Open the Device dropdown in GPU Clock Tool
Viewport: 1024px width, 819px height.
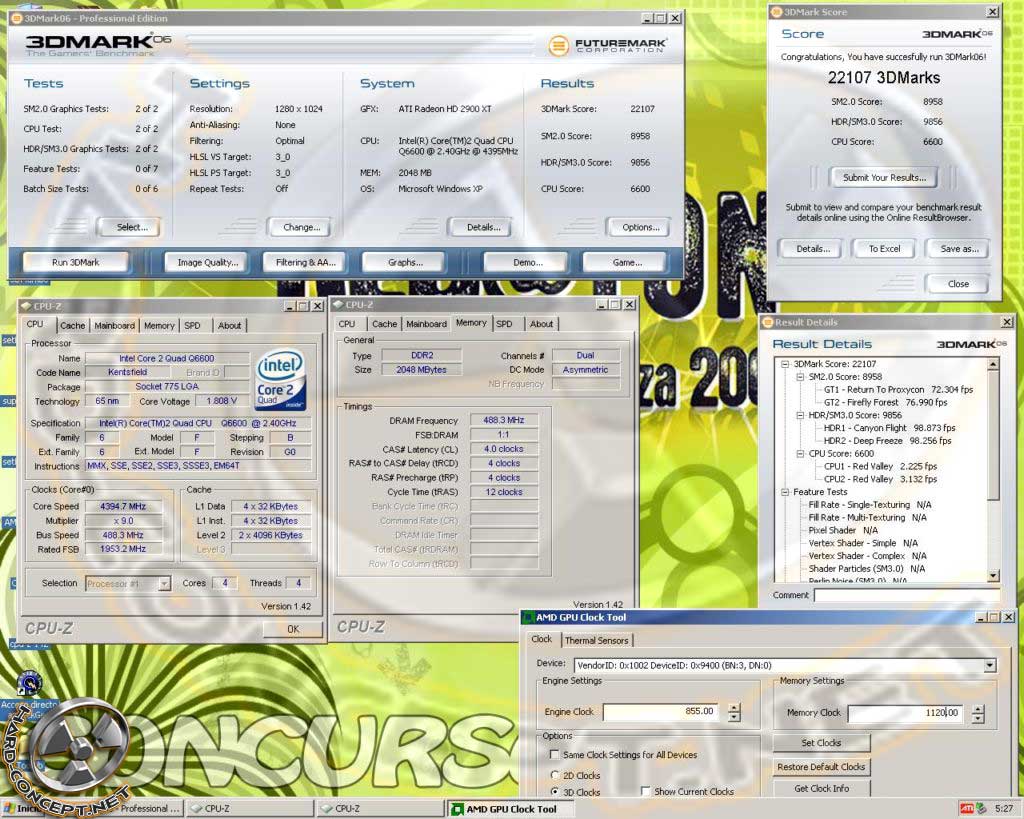pos(990,666)
